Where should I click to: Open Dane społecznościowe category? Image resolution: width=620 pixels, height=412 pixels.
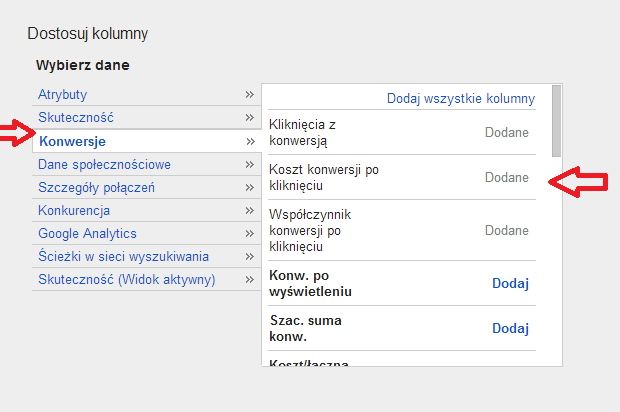click(x=104, y=164)
